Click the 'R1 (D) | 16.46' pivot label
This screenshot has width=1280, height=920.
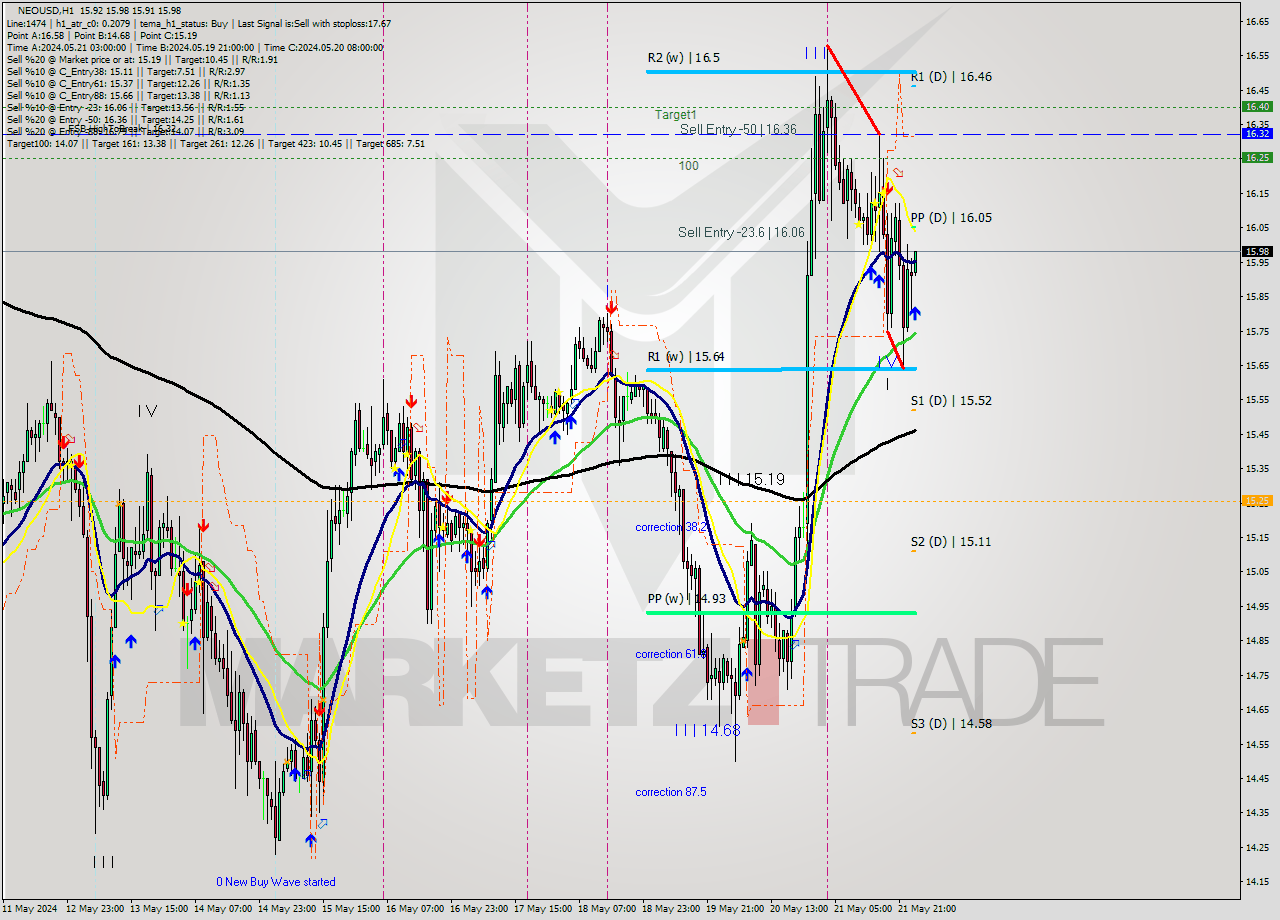pyautogui.click(x=951, y=76)
